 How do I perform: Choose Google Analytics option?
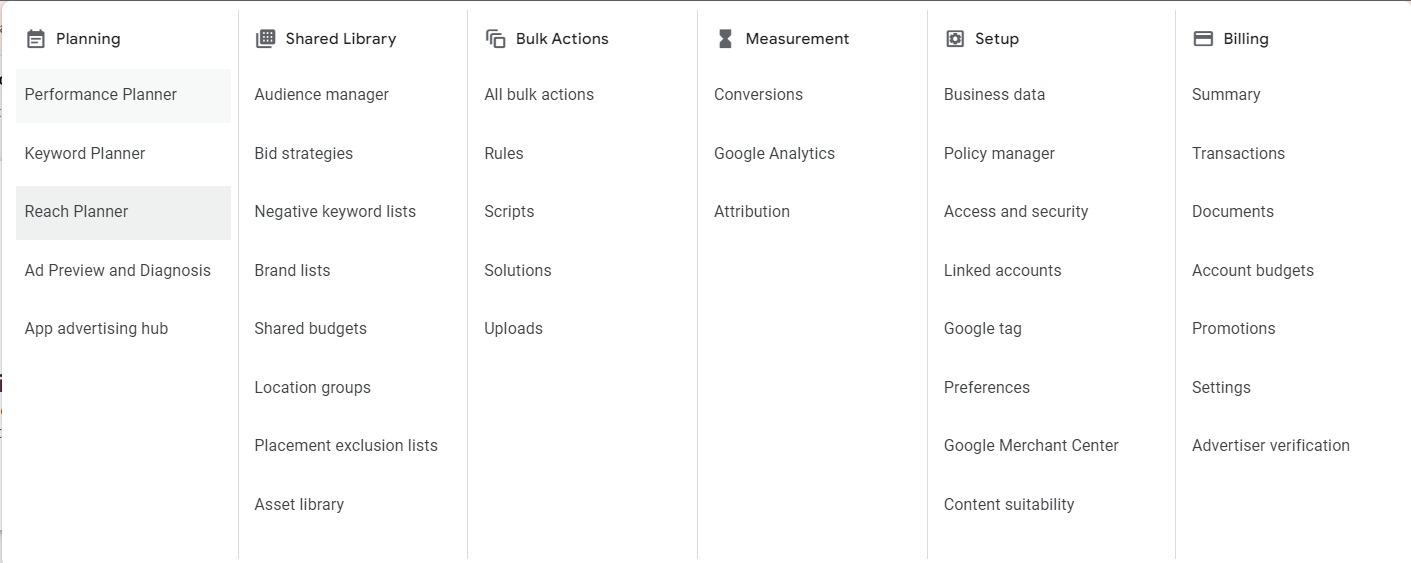774,153
